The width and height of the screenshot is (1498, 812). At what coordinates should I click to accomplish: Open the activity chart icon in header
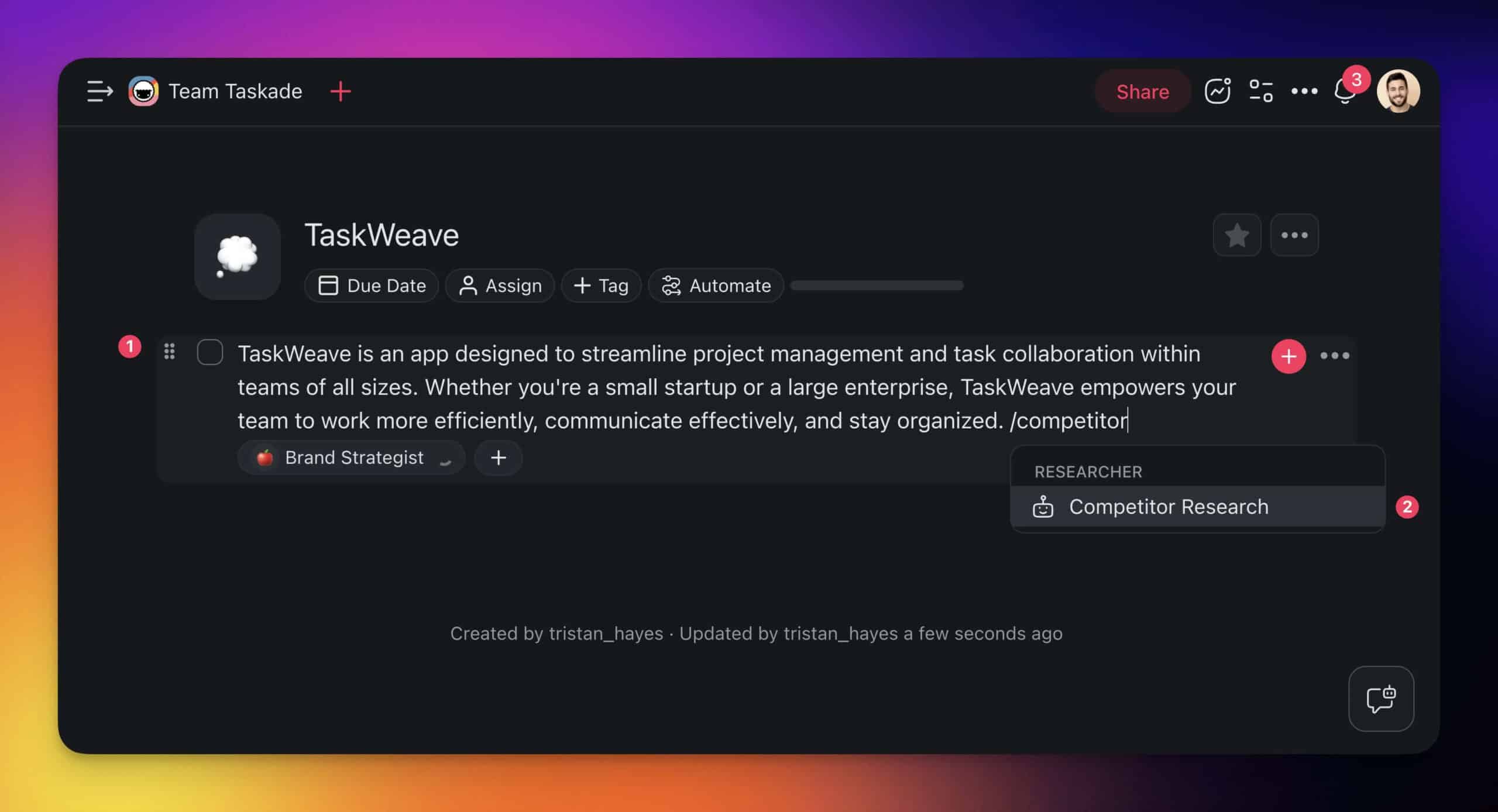tap(1217, 91)
